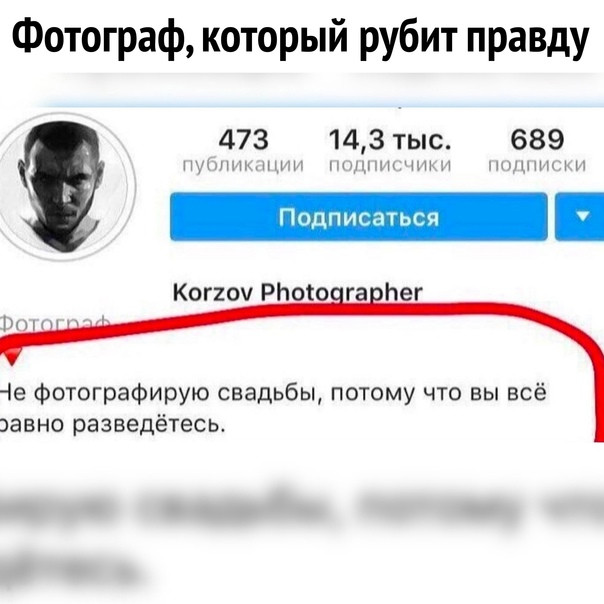This screenshot has width=604, height=604.
Task: Open the round profile avatar photo
Action: pos(66,187)
